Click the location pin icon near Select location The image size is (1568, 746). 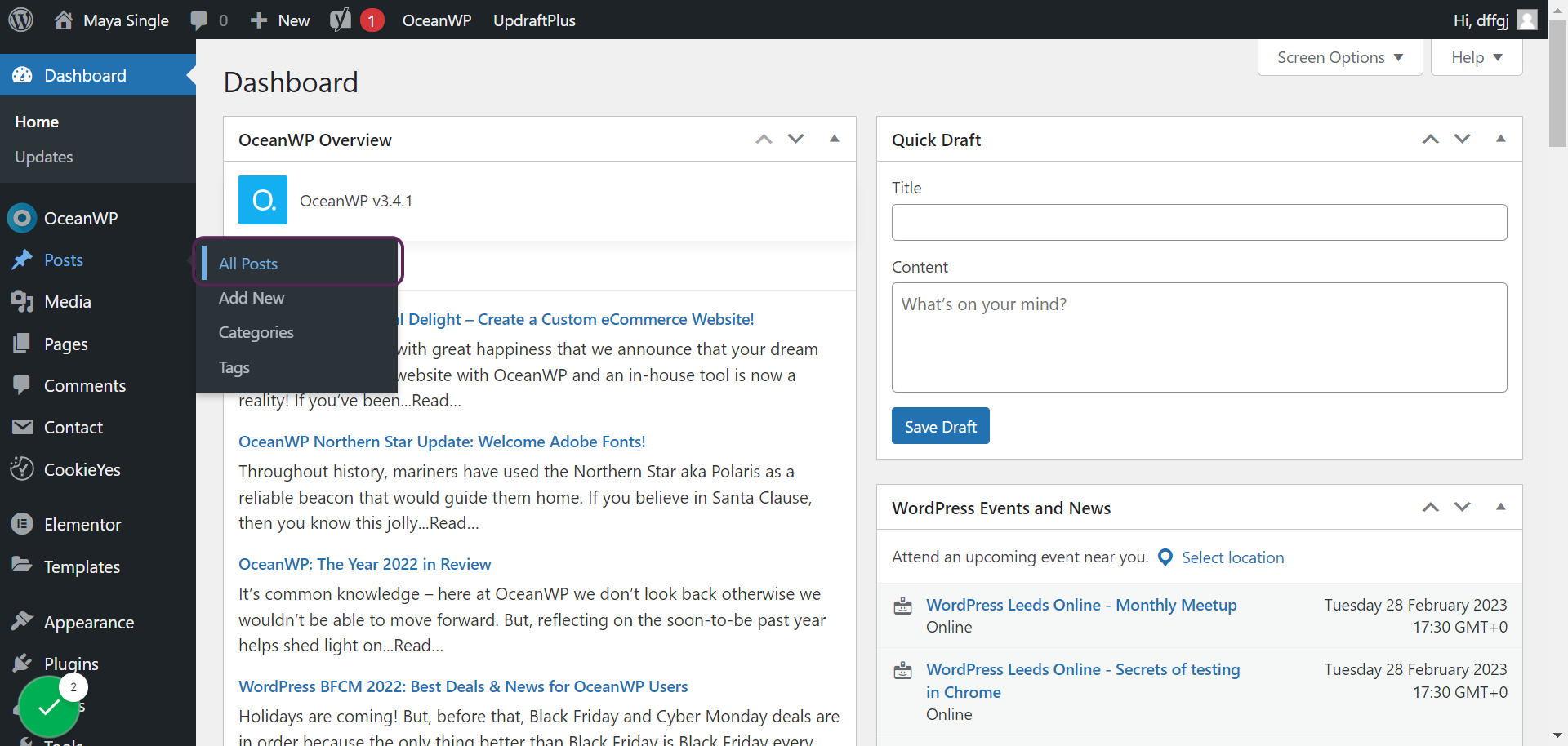pos(1165,557)
